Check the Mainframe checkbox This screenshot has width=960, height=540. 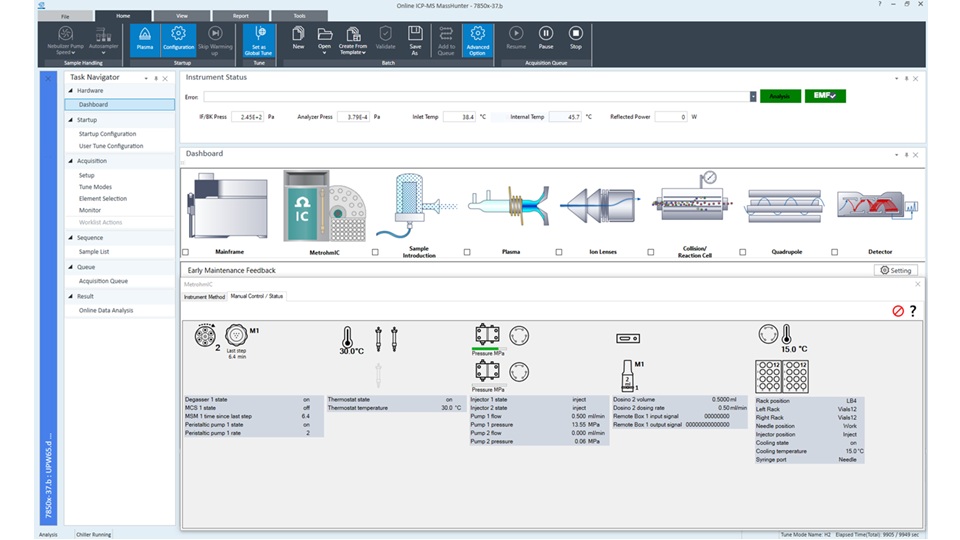coord(186,252)
